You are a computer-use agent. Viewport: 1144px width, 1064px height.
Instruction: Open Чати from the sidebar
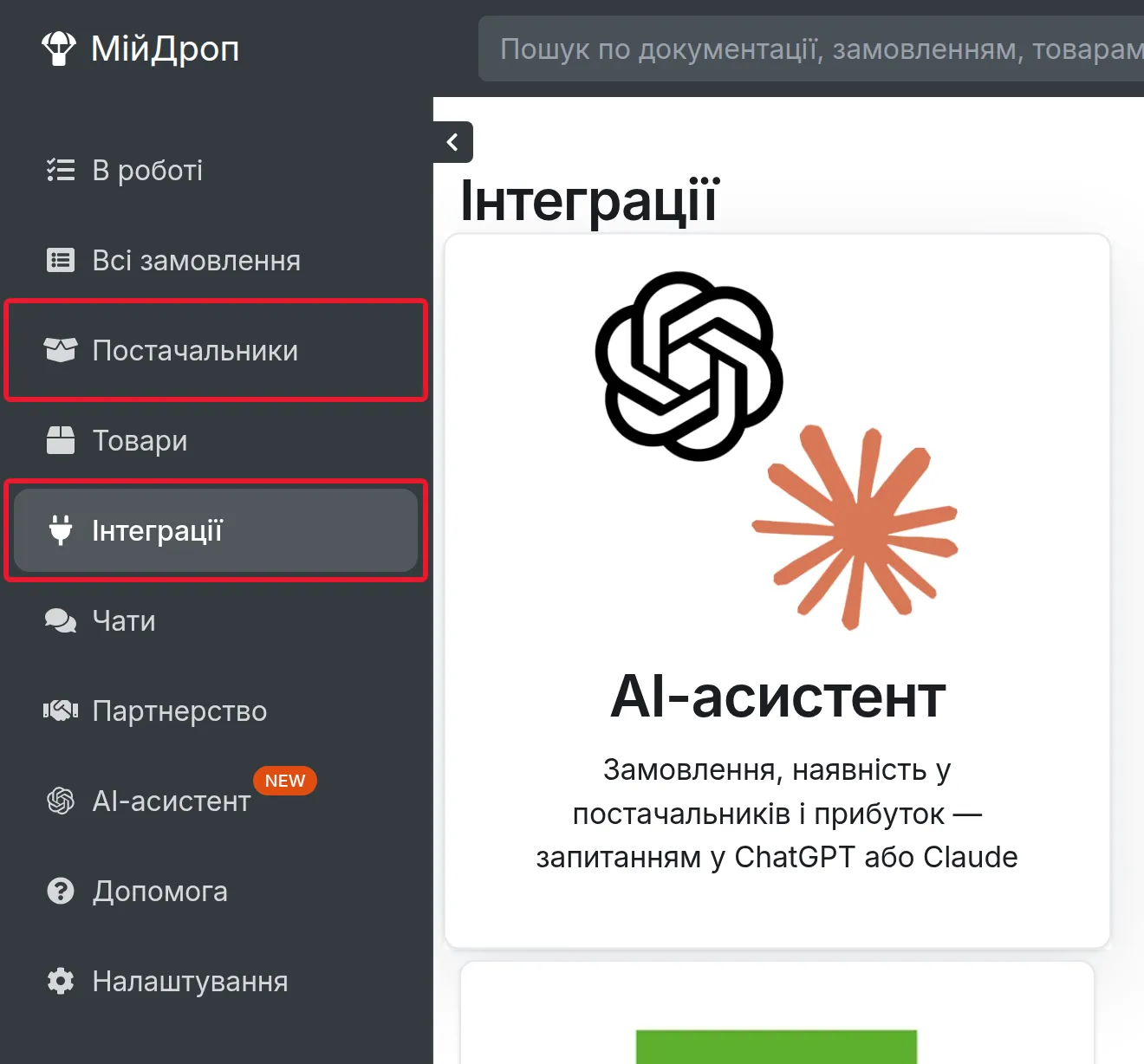(216, 620)
